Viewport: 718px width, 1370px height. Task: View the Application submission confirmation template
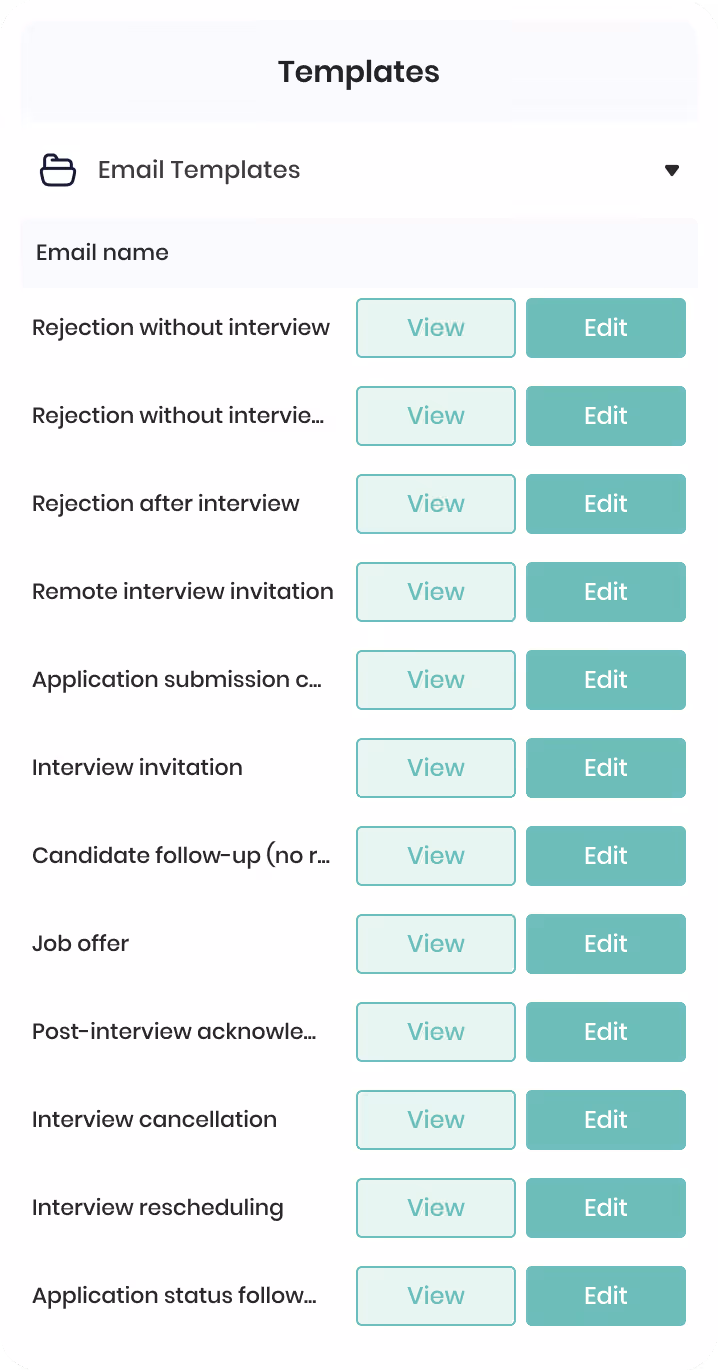(436, 680)
